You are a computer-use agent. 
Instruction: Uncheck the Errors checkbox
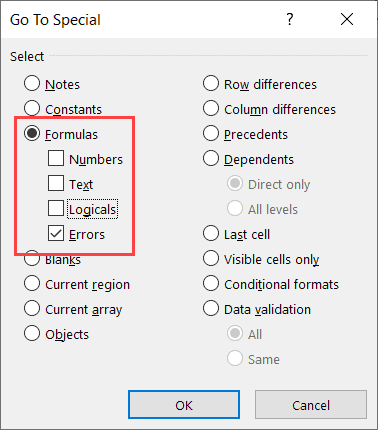tap(56, 233)
